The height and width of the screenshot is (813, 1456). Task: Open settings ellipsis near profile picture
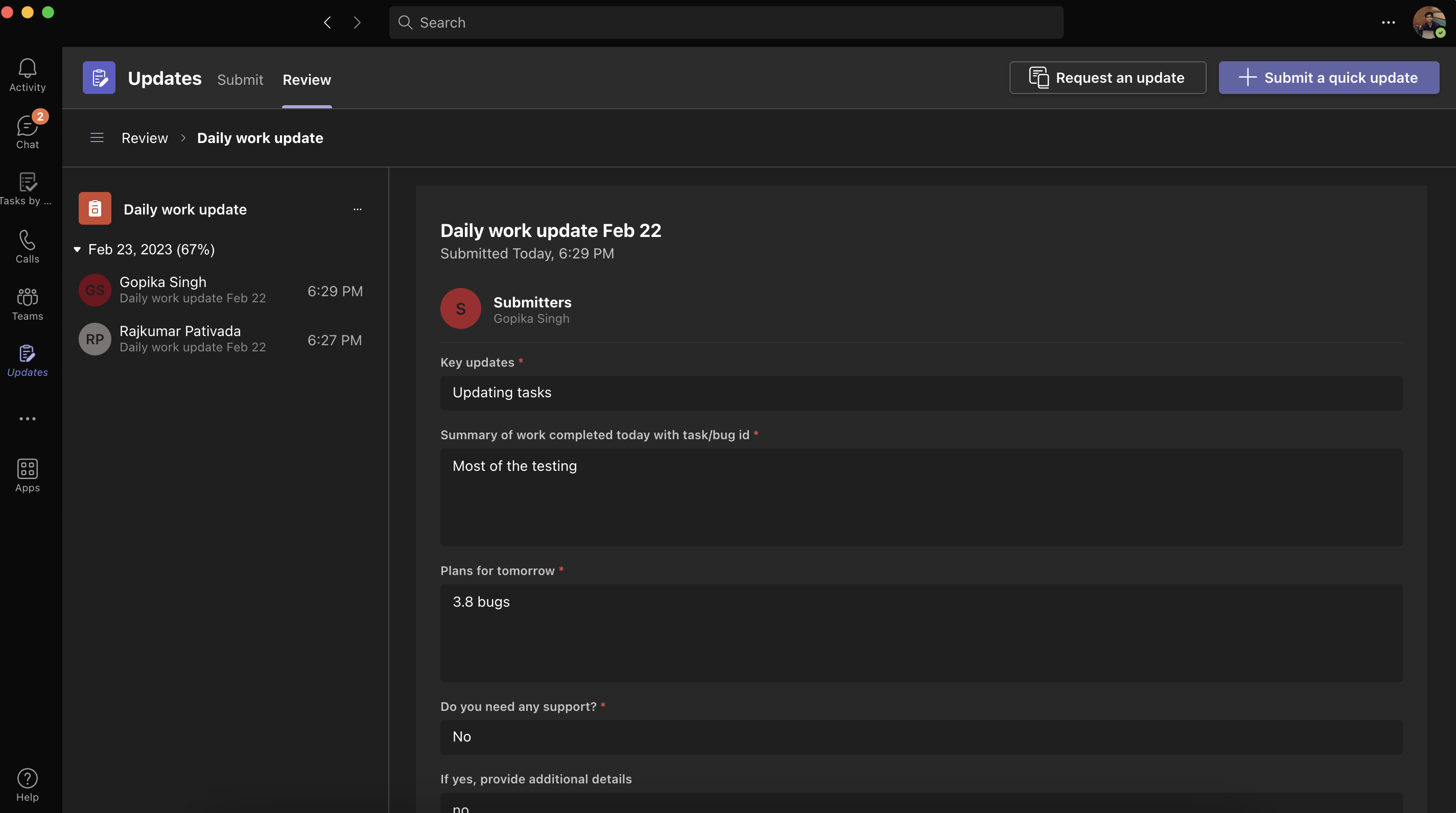tap(1388, 22)
